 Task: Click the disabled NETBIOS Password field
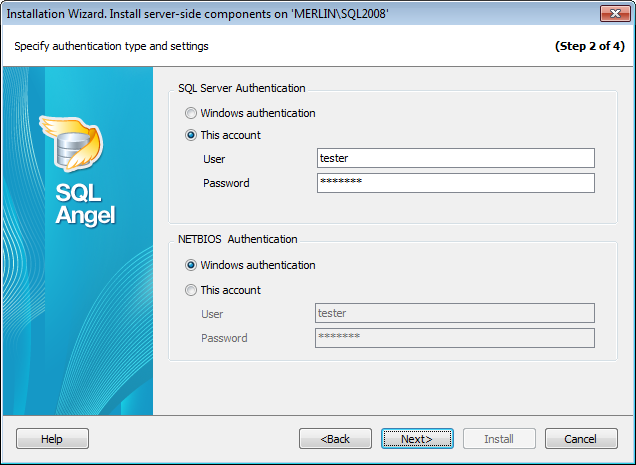click(455, 338)
